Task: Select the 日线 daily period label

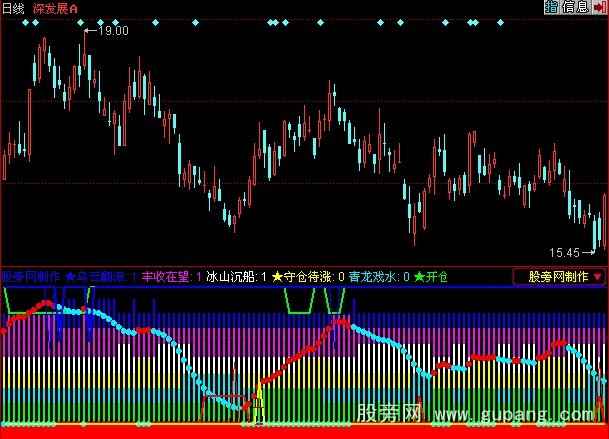Action: click(x=14, y=8)
